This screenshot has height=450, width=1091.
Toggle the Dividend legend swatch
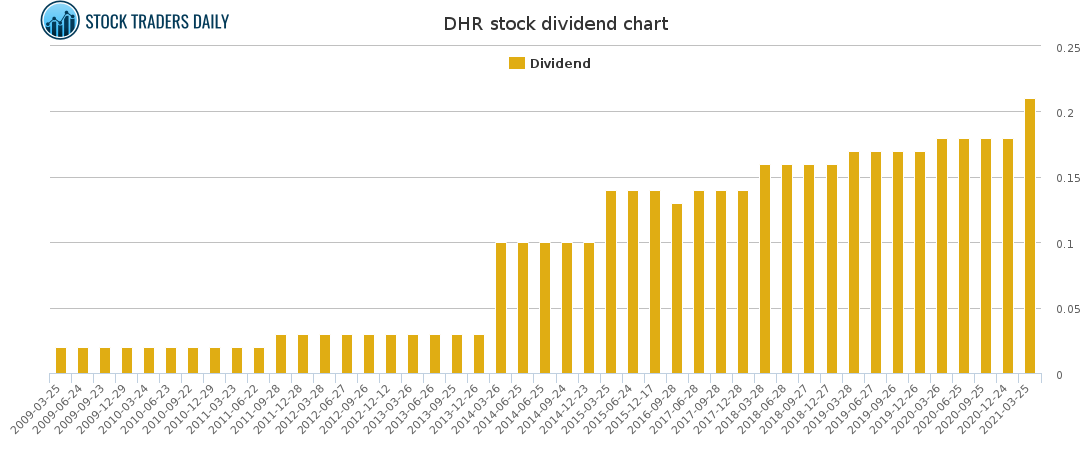(x=517, y=63)
